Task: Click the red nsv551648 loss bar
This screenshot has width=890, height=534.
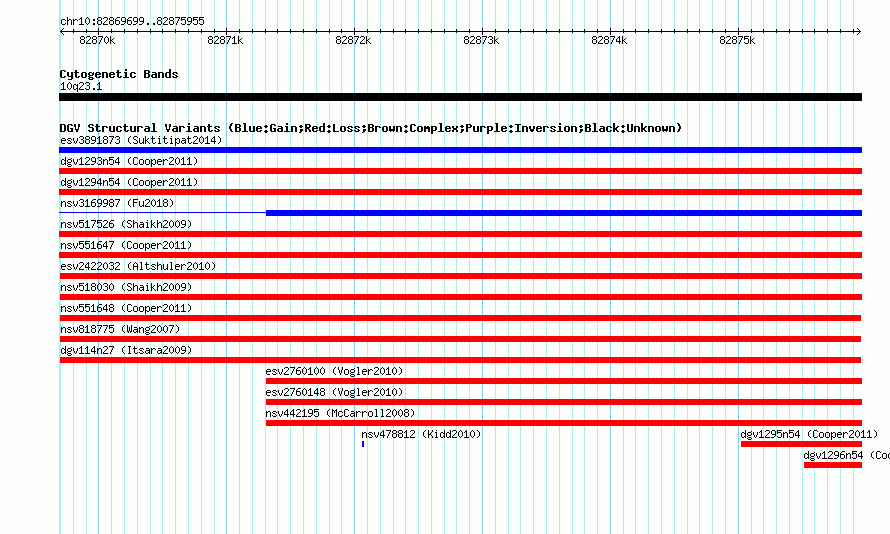Action: coord(460,318)
